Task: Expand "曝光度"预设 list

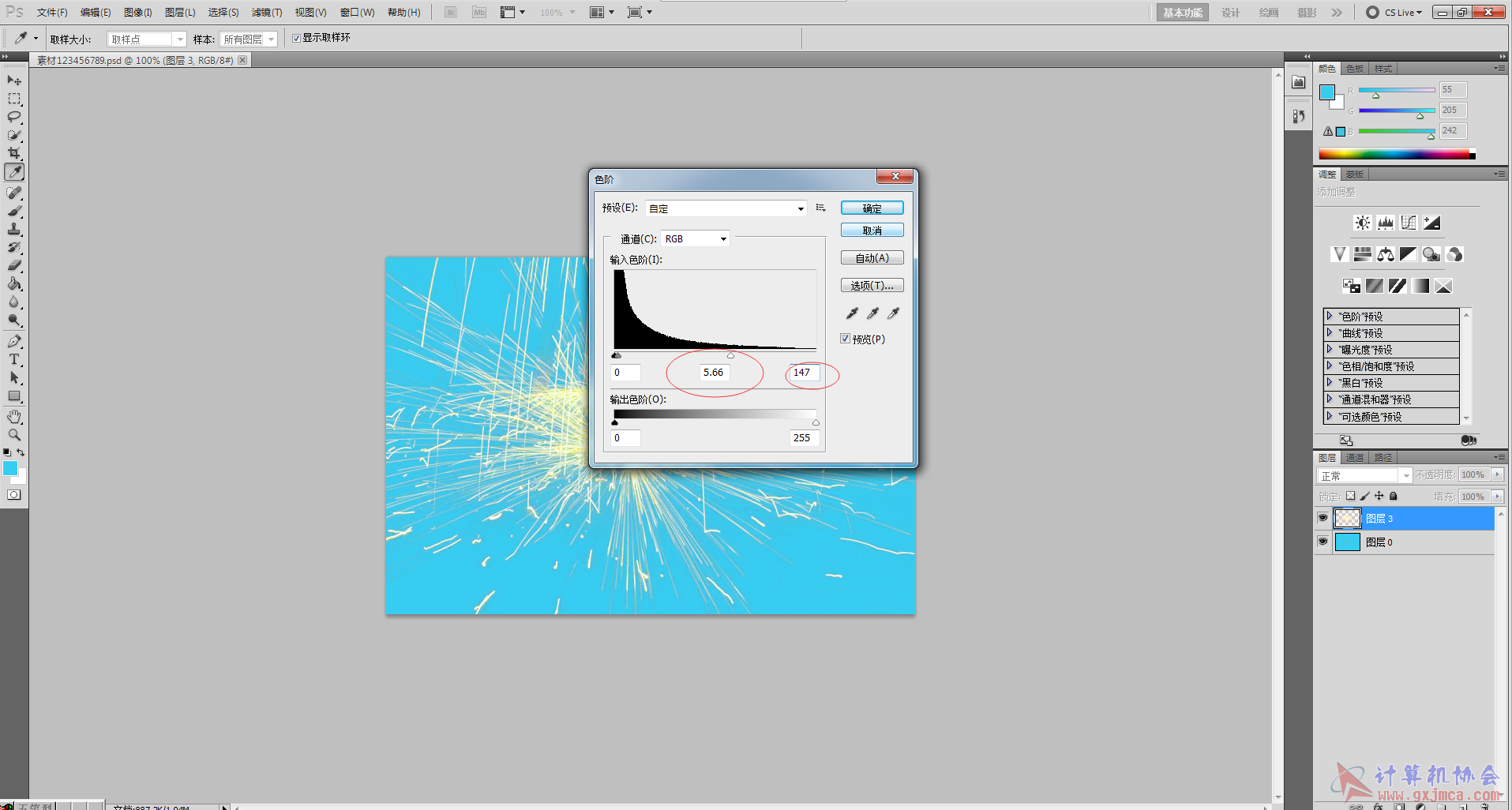Action: [x=1330, y=349]
